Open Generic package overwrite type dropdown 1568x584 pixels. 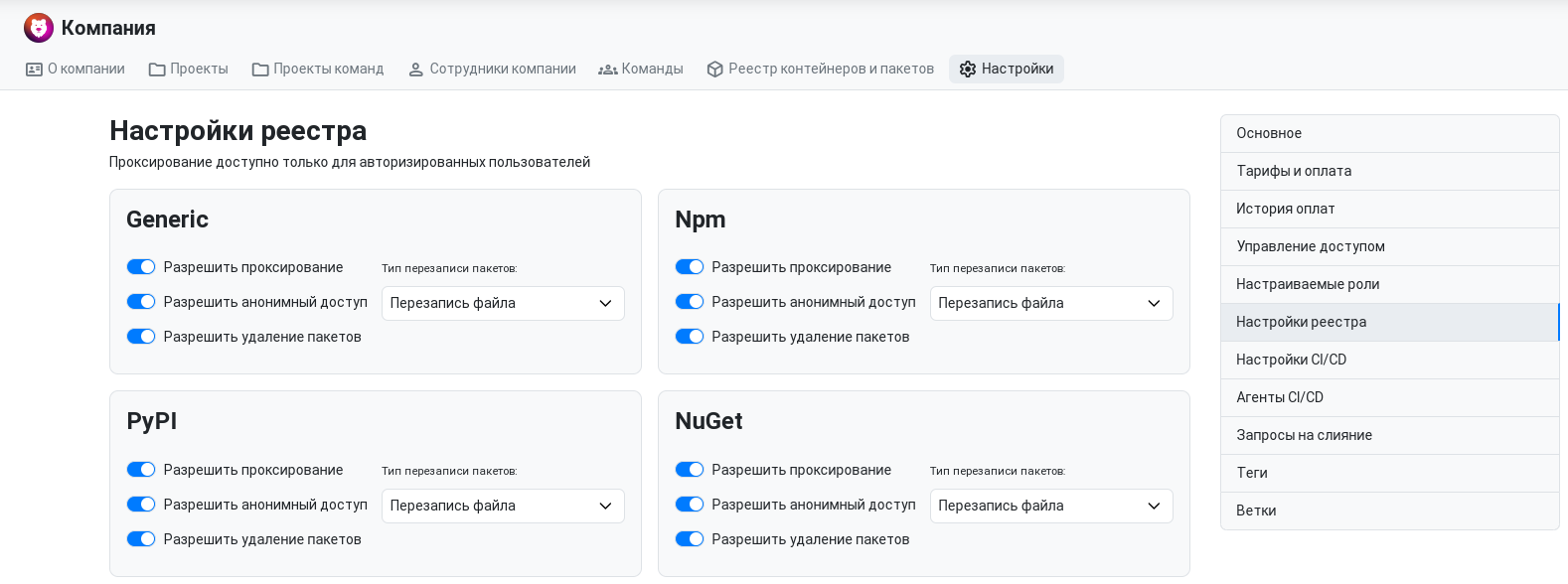pyautogui.click(x=503, y=303)
